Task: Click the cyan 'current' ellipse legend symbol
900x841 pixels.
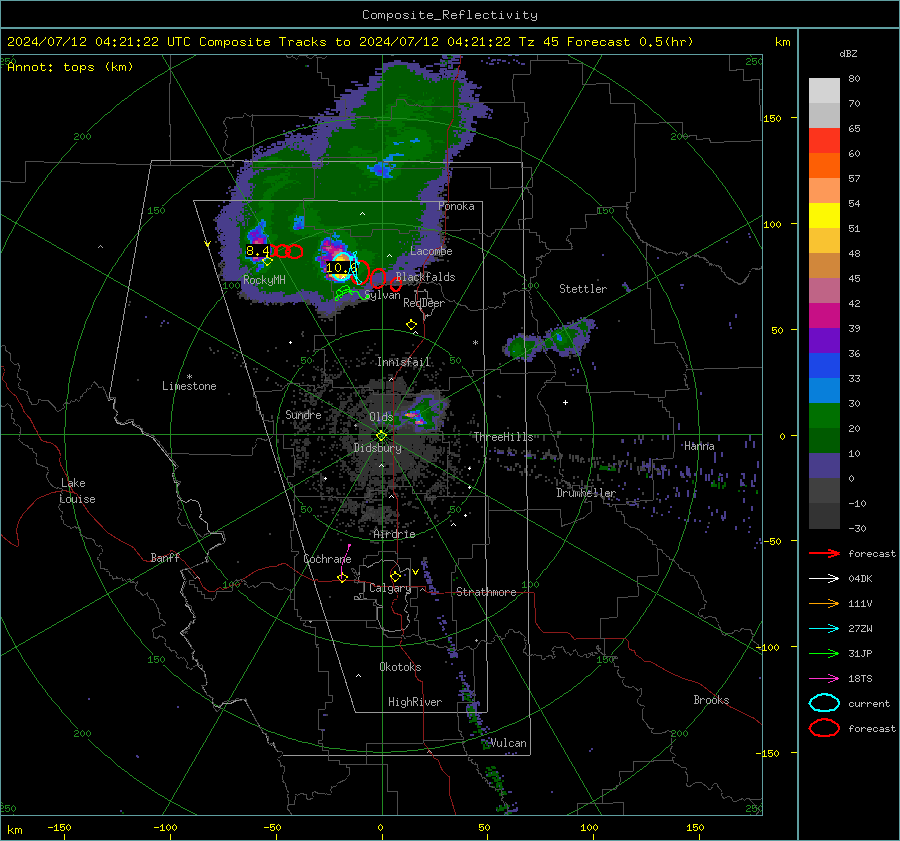Action: pyautogui.click(x=824, y=703)
